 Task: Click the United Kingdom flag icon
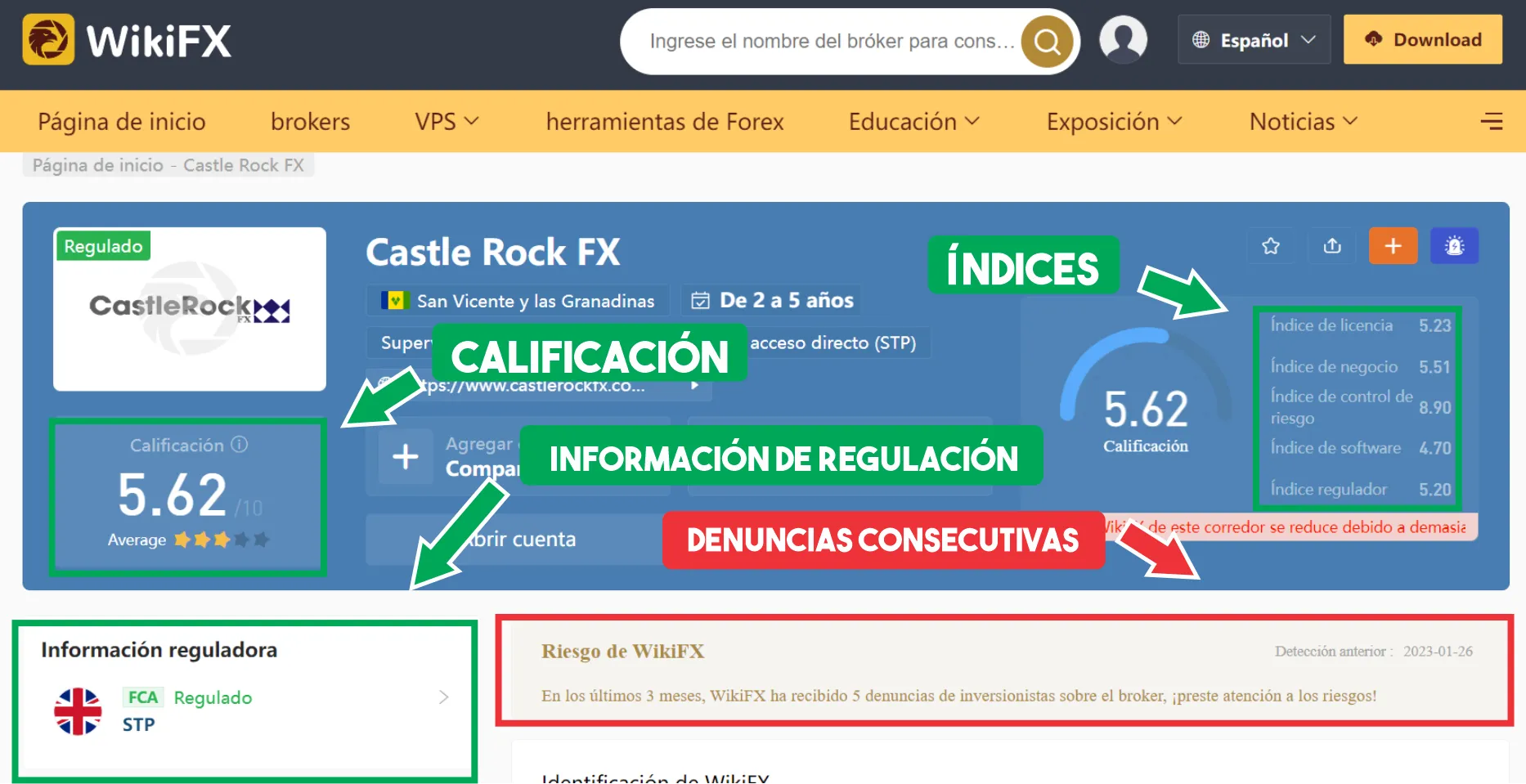point(78,711)
